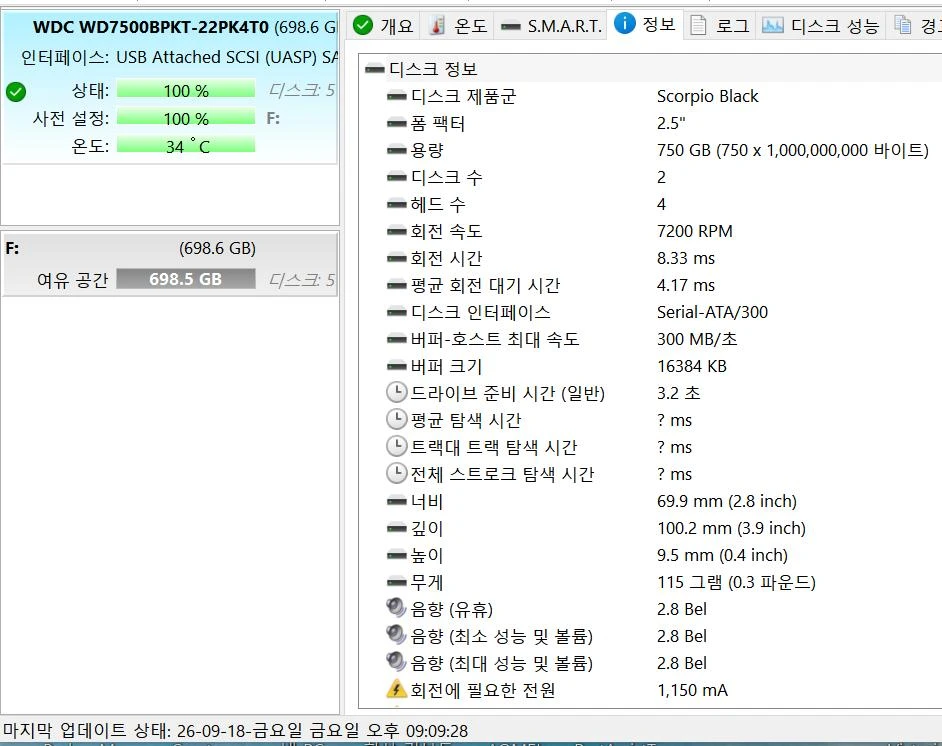Click the disk icon beside 용량
942x746 pixels.
tap(397, 150)
